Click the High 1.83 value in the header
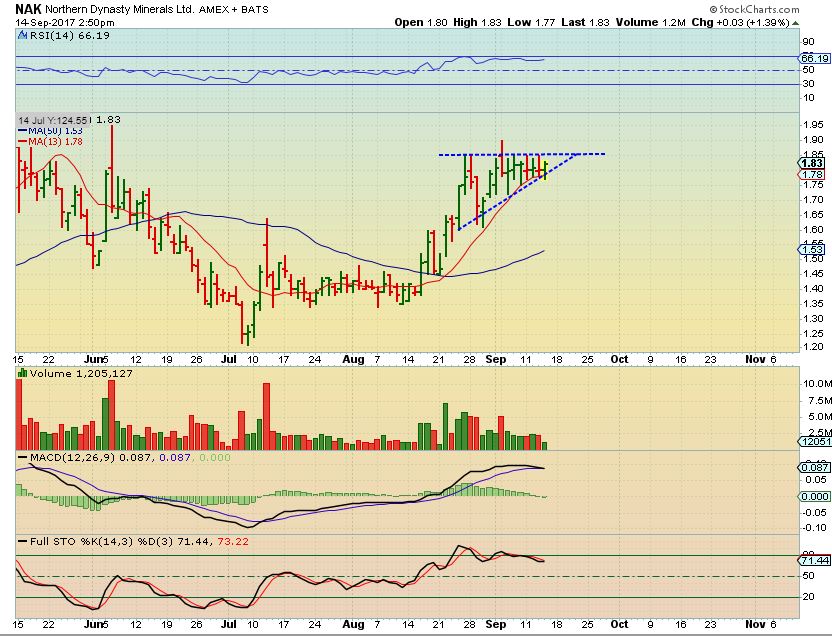This screenshot has height=636, width=832. pos(477,22)
